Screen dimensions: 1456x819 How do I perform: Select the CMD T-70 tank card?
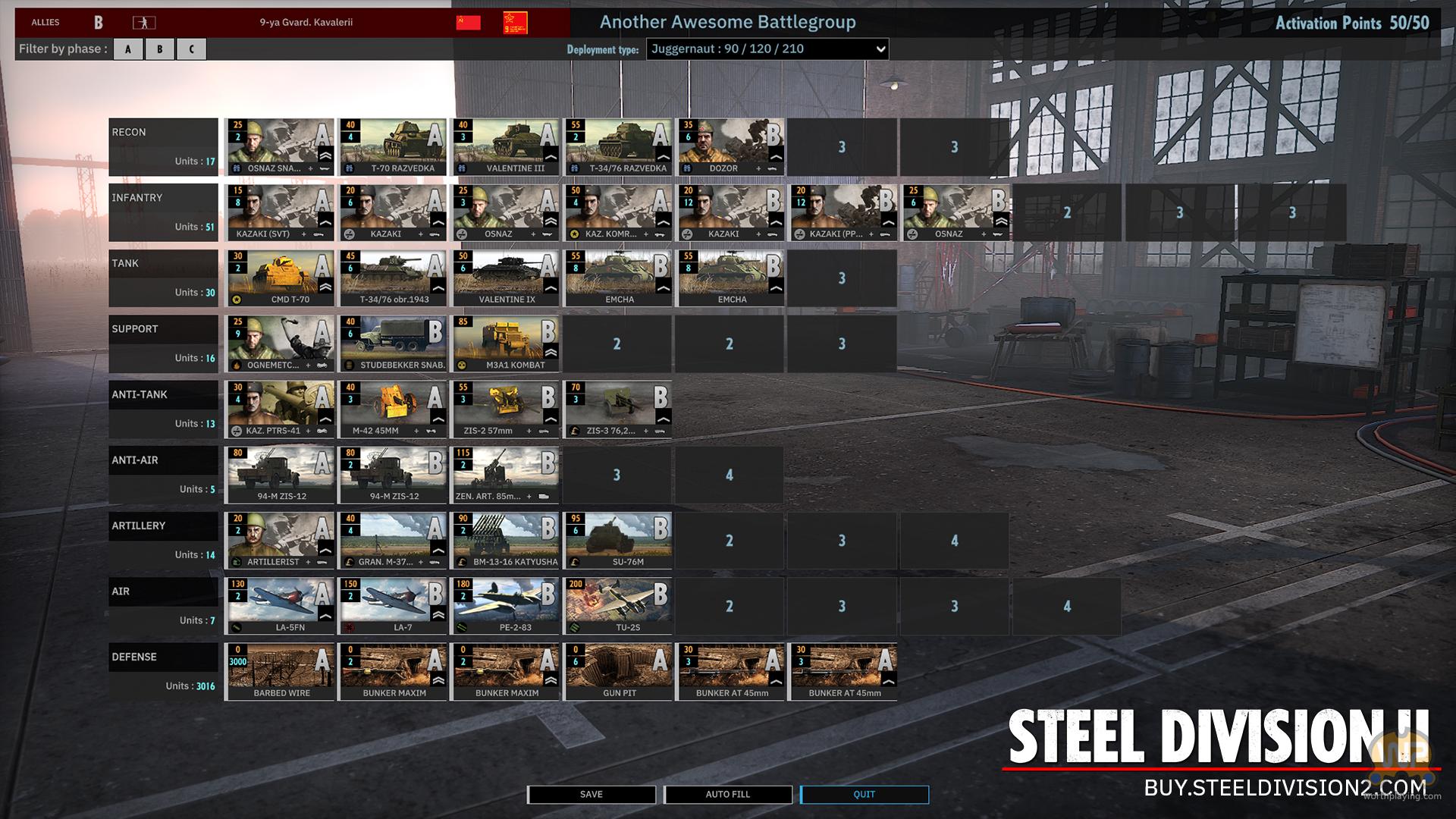[x=280, y=278]
